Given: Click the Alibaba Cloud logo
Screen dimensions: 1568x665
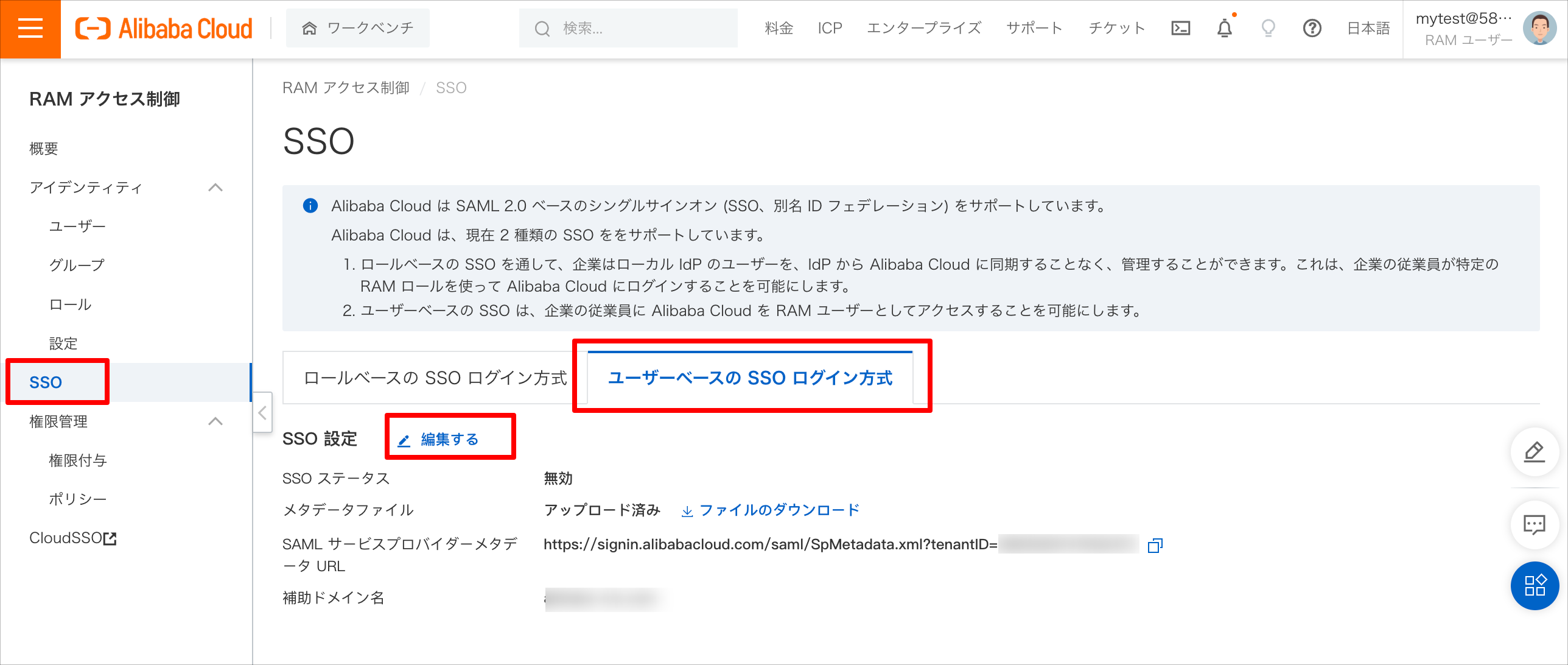Looking at the screenshot, I should tap(164, 29).
